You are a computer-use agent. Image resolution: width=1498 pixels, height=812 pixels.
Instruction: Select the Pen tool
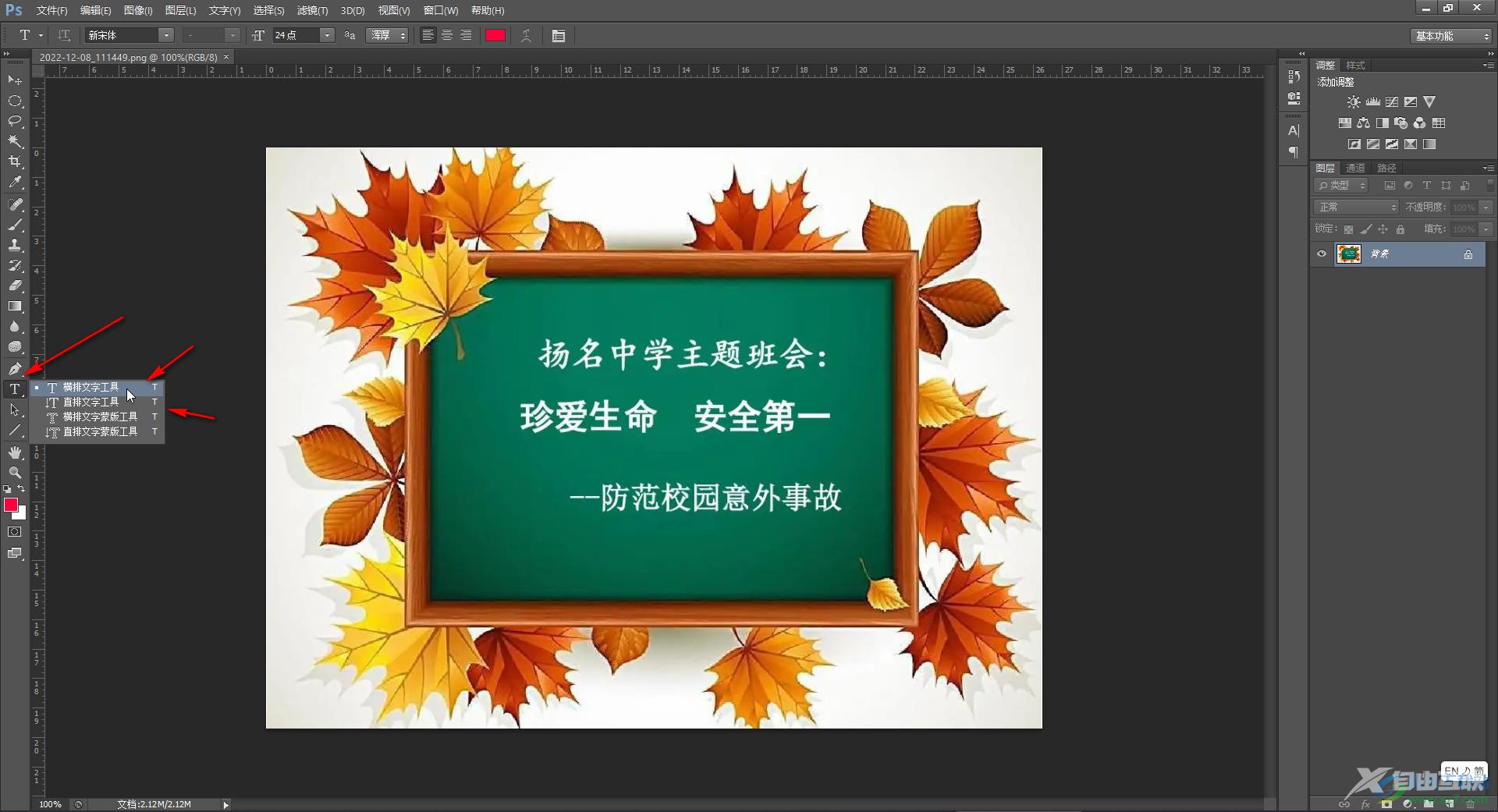pyautogui.click(x=15, y=368)
